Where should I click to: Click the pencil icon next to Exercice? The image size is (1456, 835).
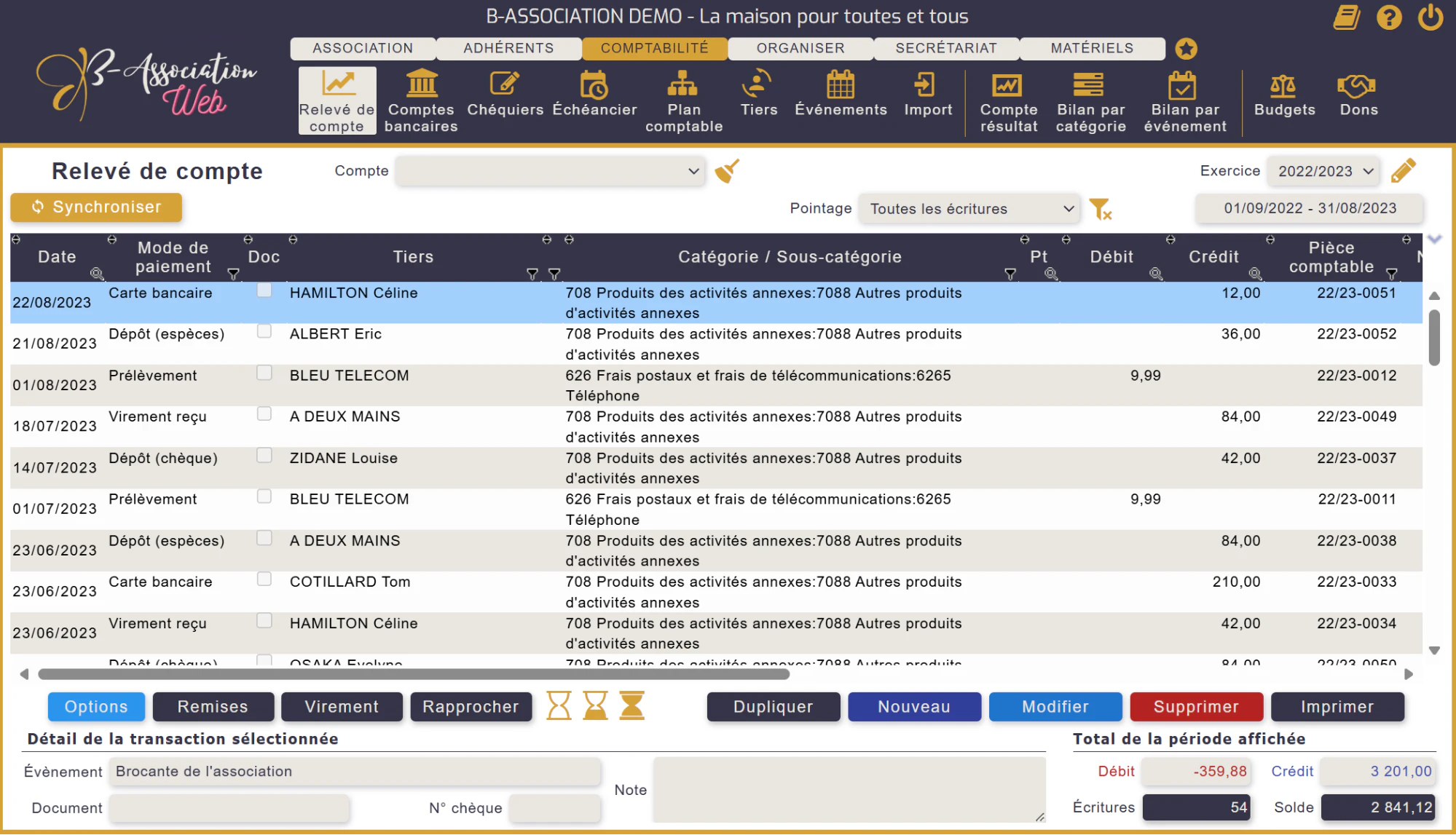coord(1403,171)
